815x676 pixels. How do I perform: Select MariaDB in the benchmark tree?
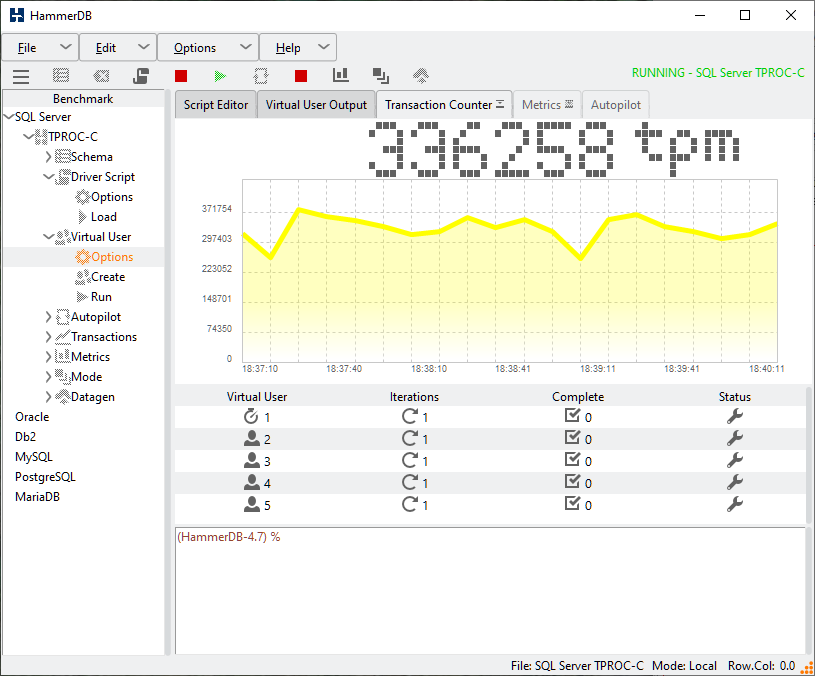coord(37,497)
